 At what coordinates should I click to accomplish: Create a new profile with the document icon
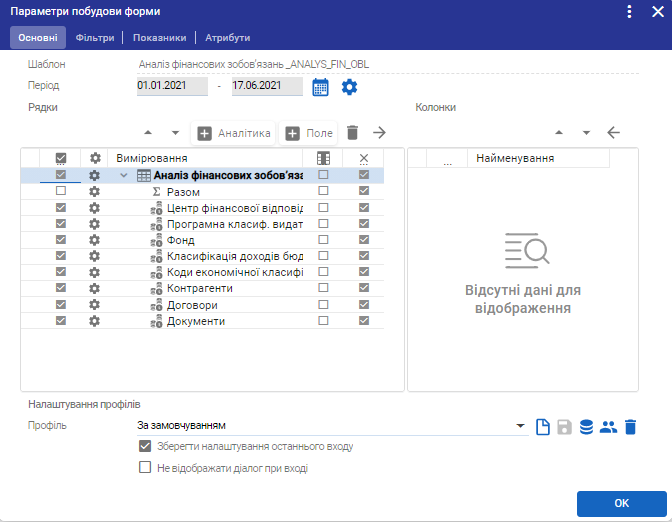tap(543, 427)
